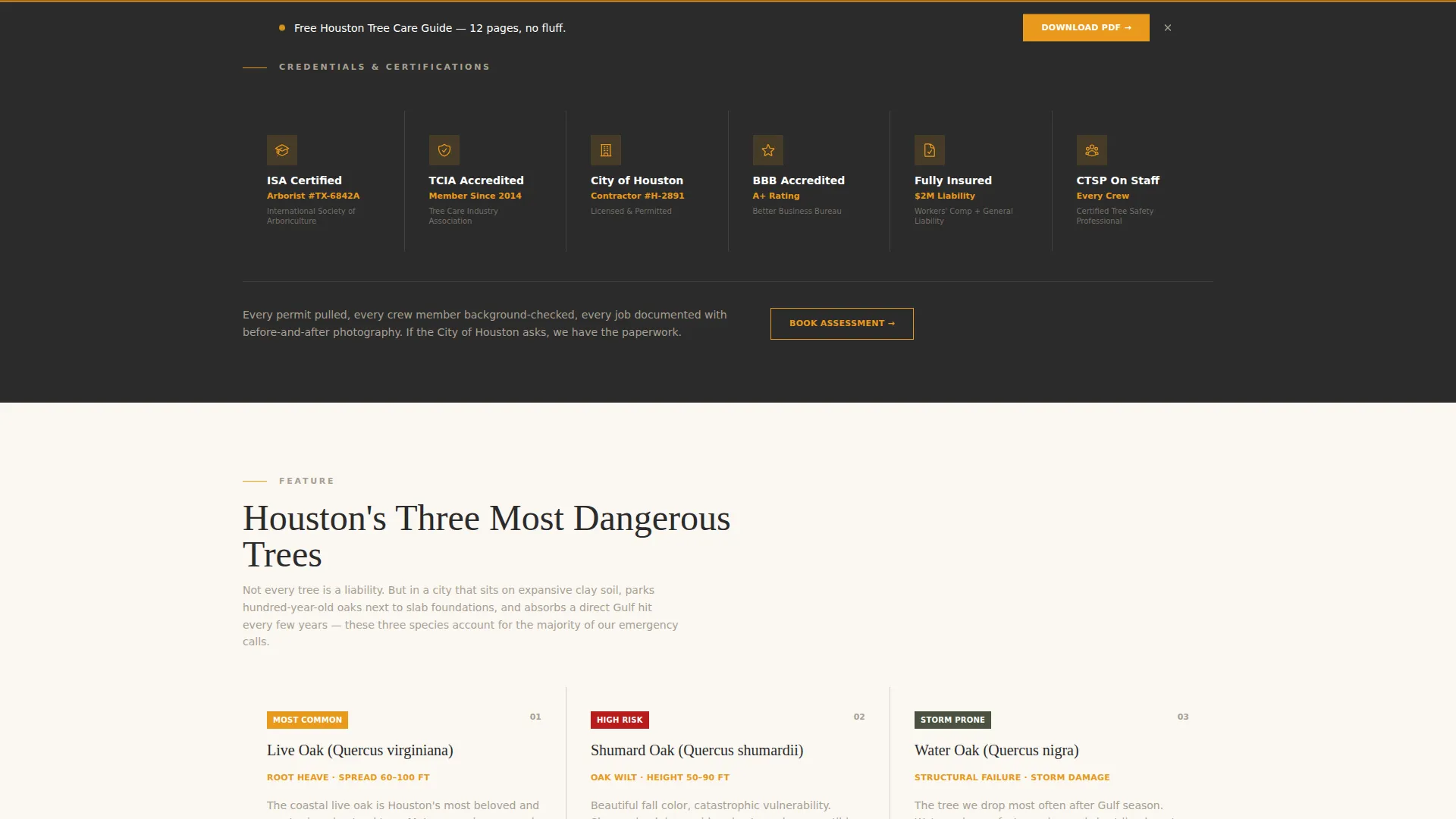Click the A+ Rating text
The height and width of the screenshot is (819, 1456).
click(776, 196)
